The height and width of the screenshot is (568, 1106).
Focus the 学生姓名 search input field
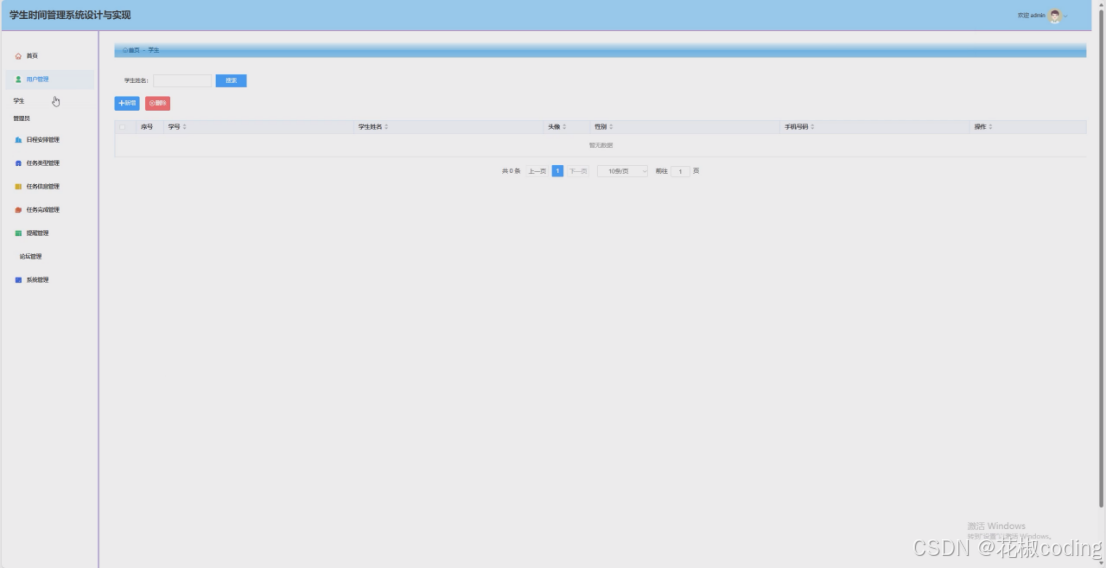tap(182, 80)
